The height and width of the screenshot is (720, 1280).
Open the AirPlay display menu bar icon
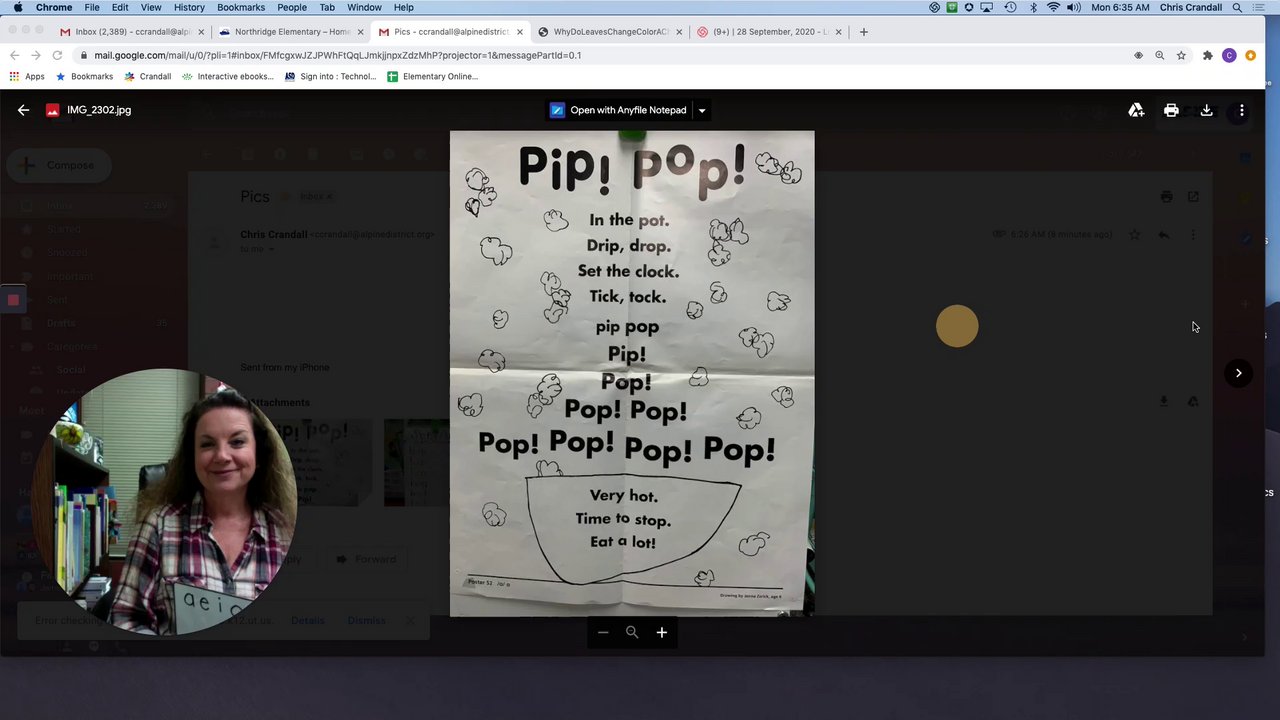click(x=989, y=7)
